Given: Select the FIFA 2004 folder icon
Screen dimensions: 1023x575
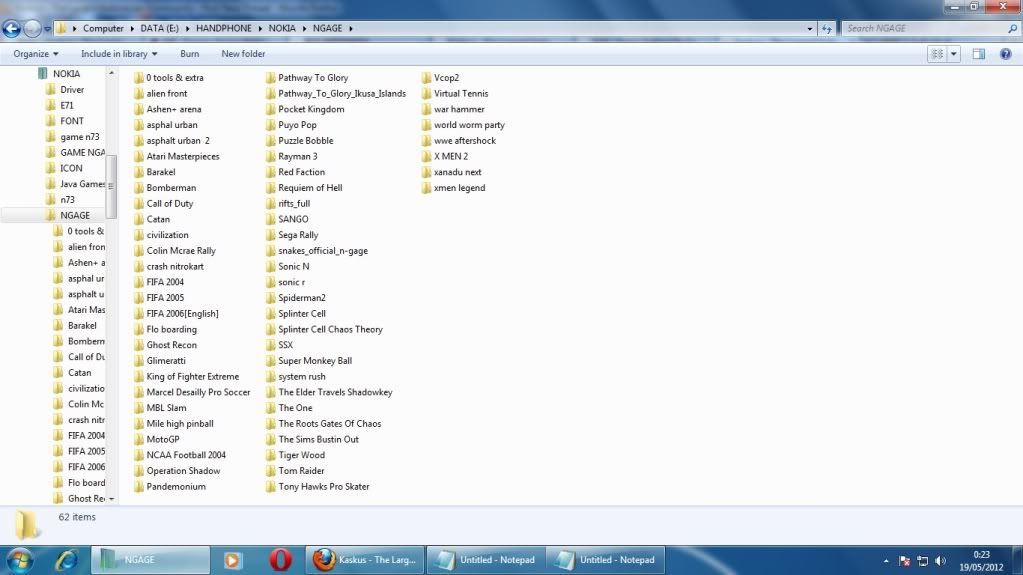Looking at the screenshot, I should pyautogui.click(x=138, y=282).
